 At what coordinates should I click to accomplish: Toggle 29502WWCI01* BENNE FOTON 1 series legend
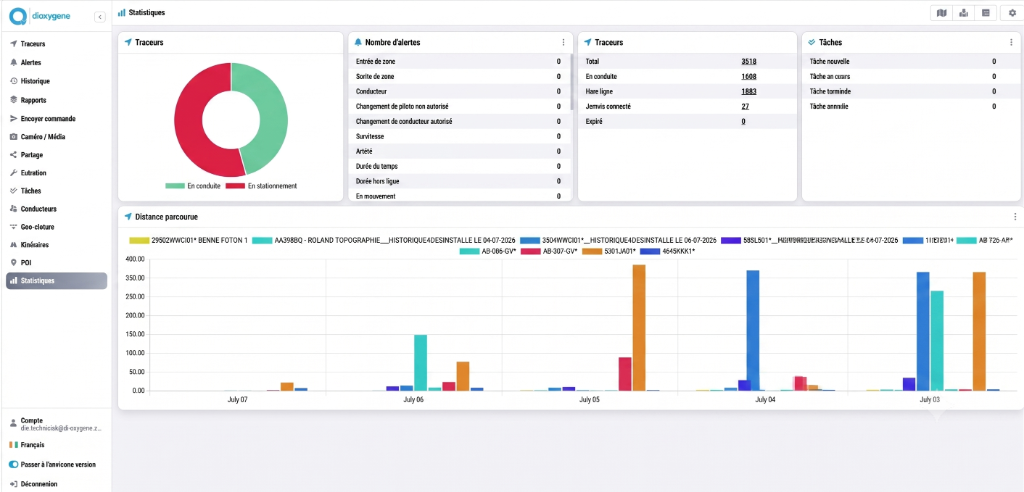189,240
